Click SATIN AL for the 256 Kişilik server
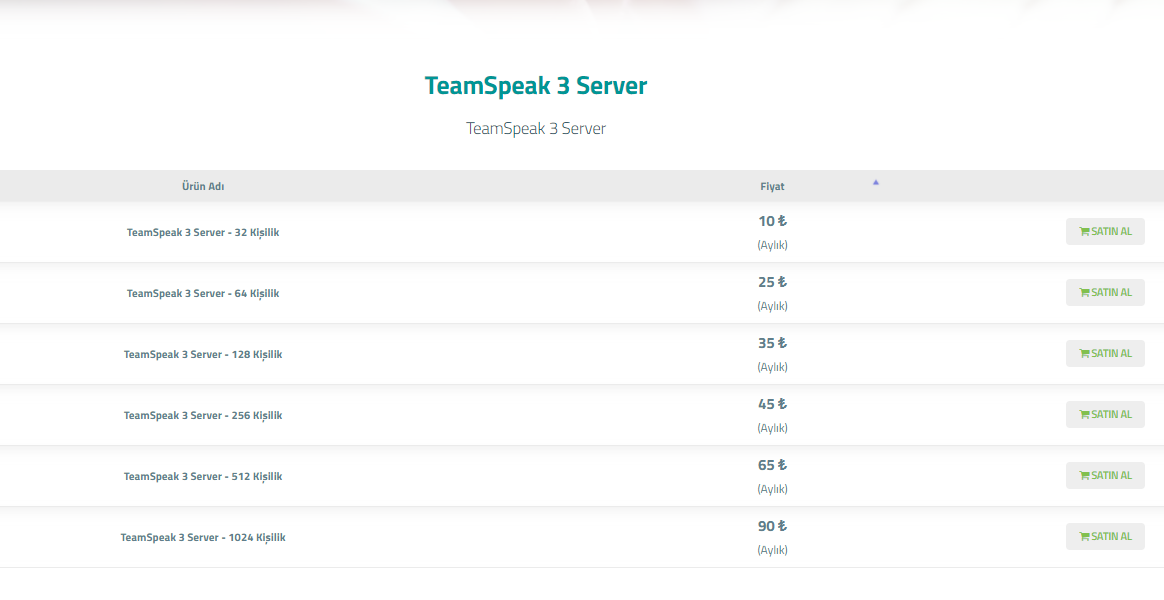 pyautogui.click(x=1105, y=414)
